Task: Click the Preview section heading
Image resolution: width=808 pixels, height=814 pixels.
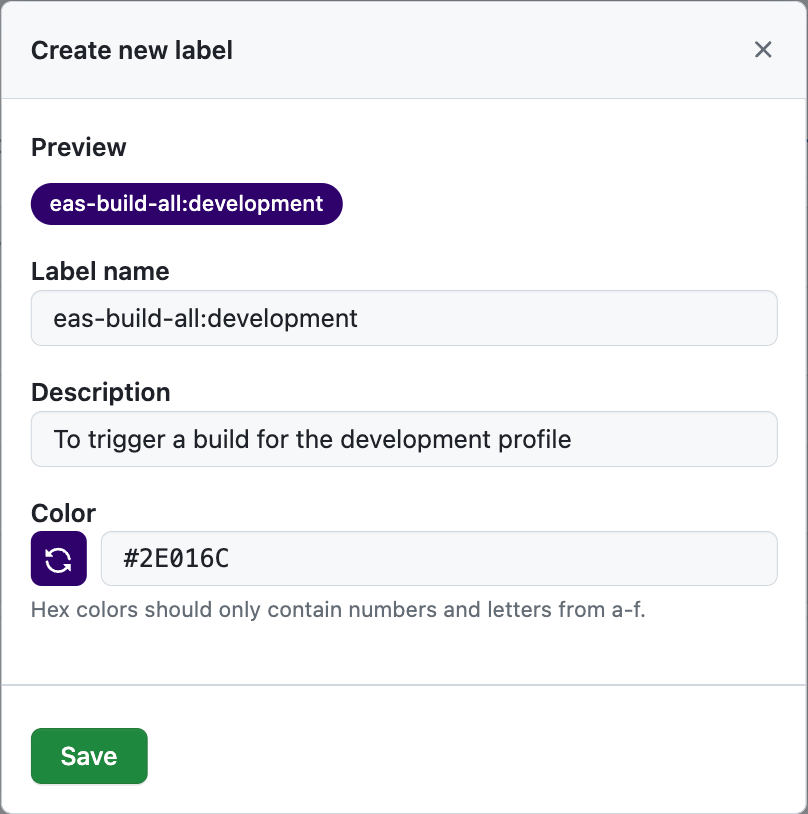Action: pos(78,147)
